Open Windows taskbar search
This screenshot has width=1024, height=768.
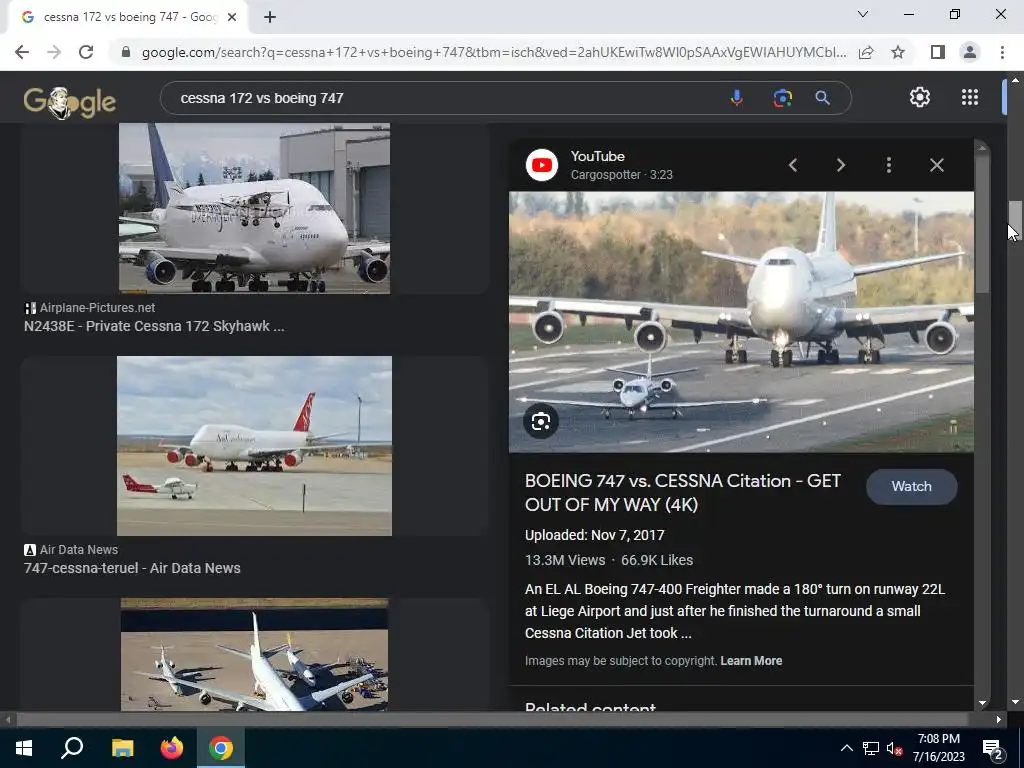point(72,748)
